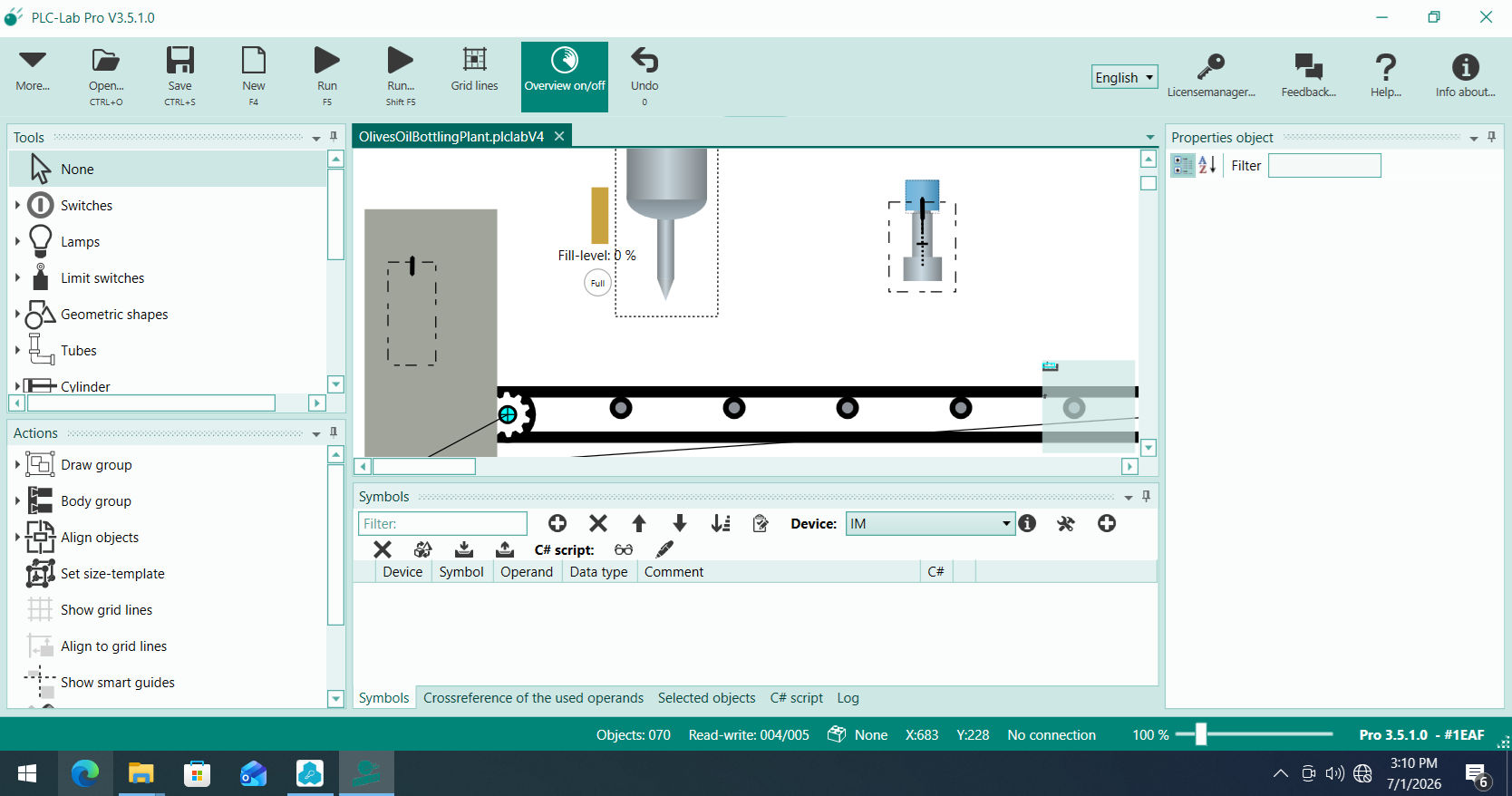Sort properties alphabetically with A-Z icon
Image resolution: width=1512 pixels, height=796 pixels.
tap(1207, 165)
